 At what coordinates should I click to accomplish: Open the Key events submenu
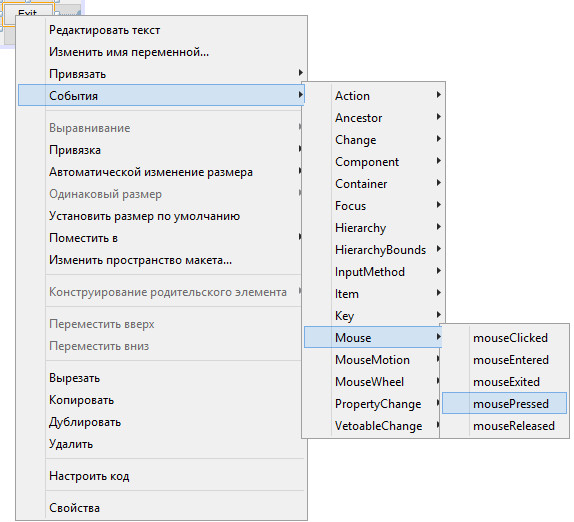pos(373,315)
